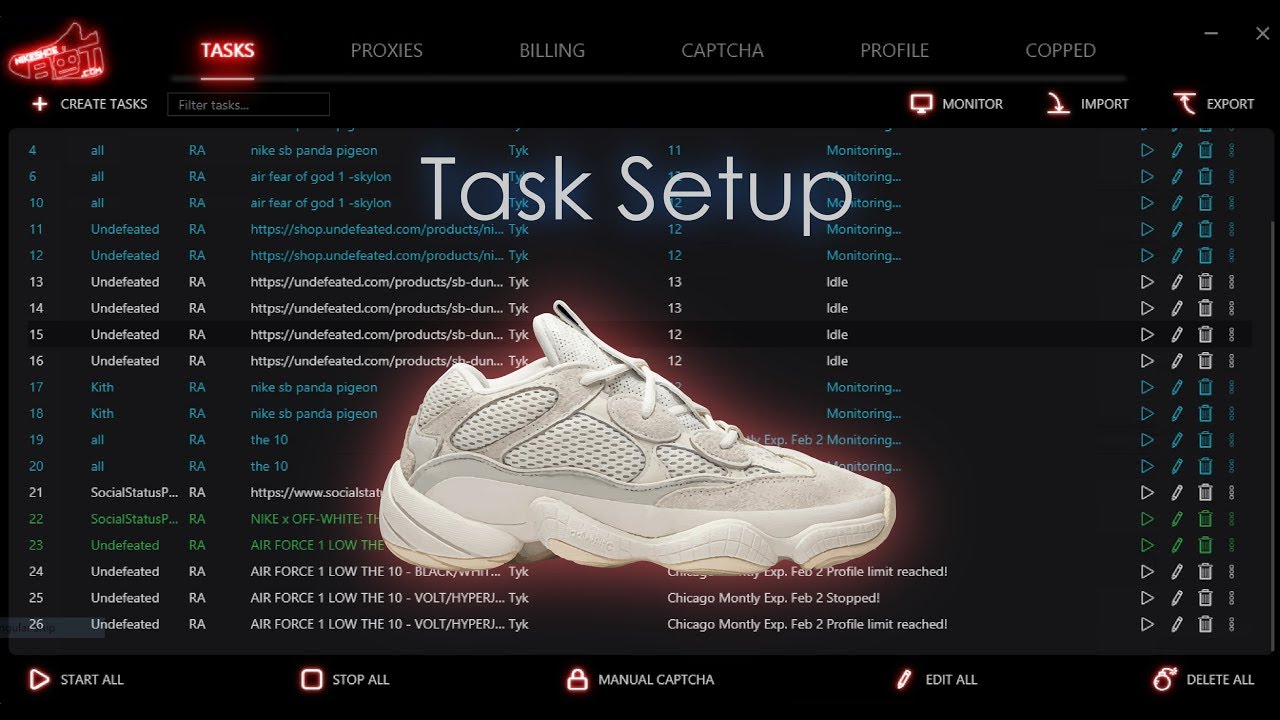Delete task 24 via its trash icon
The height and width of the screenshot is (720, 1280).
pyautogui.click(x=1205, y=572)
